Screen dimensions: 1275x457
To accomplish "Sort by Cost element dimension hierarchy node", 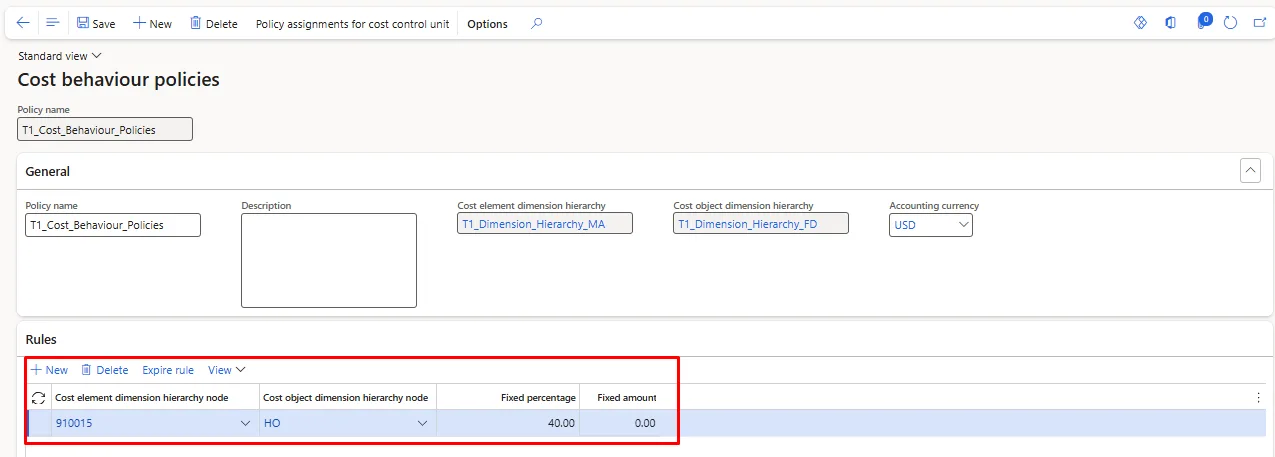I will (155, 397).
